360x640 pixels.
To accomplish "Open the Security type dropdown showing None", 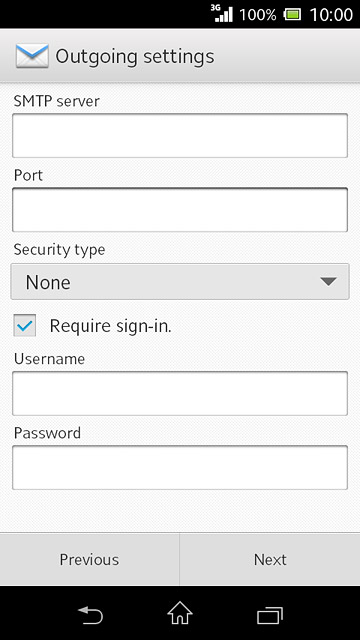I will coord(180,282).
